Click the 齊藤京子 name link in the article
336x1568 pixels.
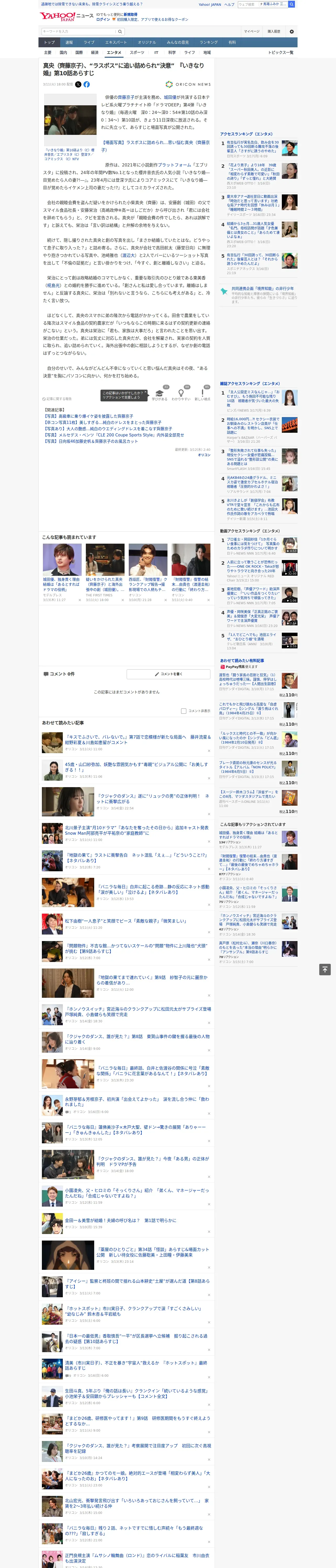click(x=126, y=97)
